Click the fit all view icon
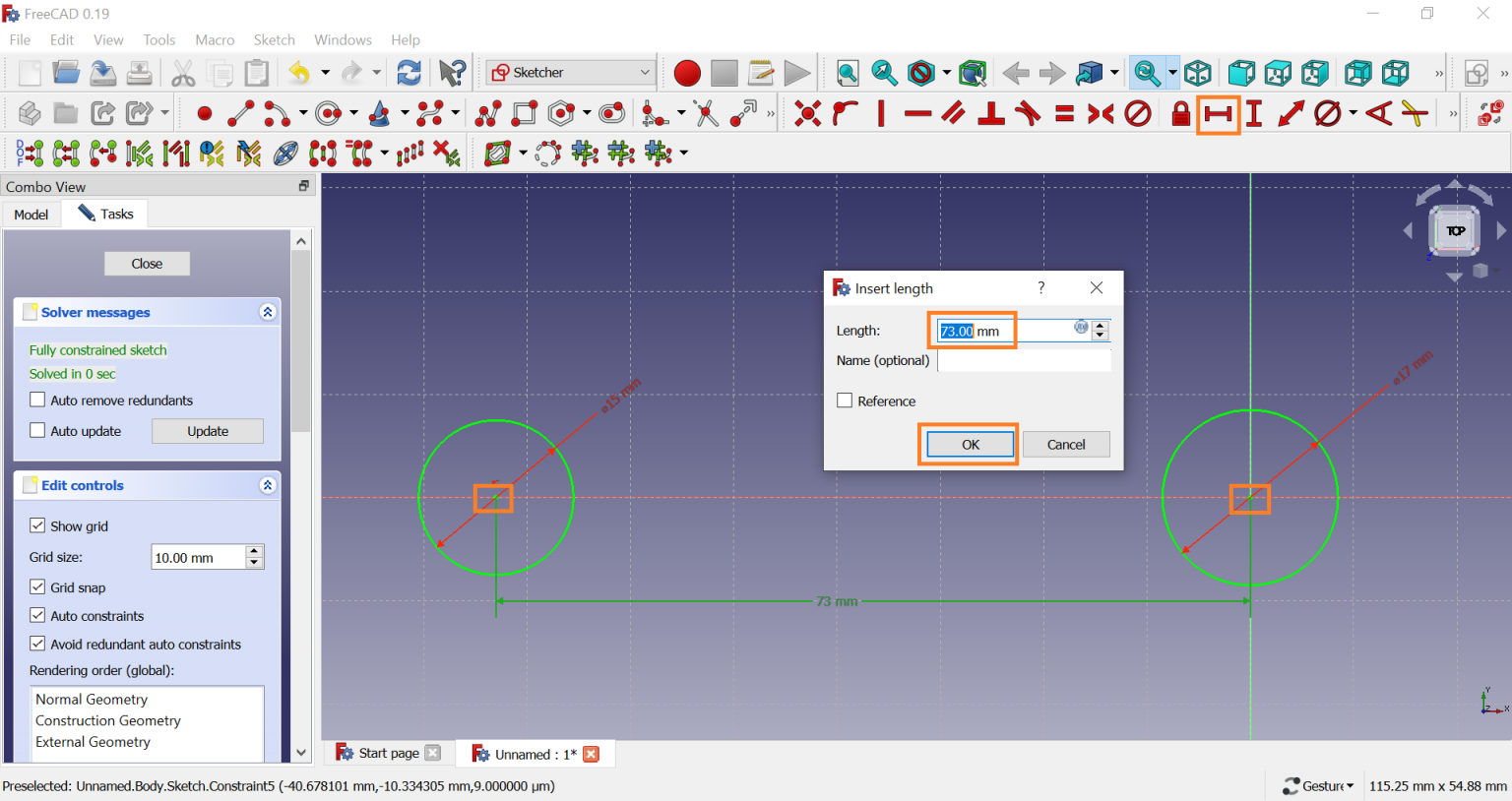1512x801 pixels. pyautogui.click(x=848, y=73)
